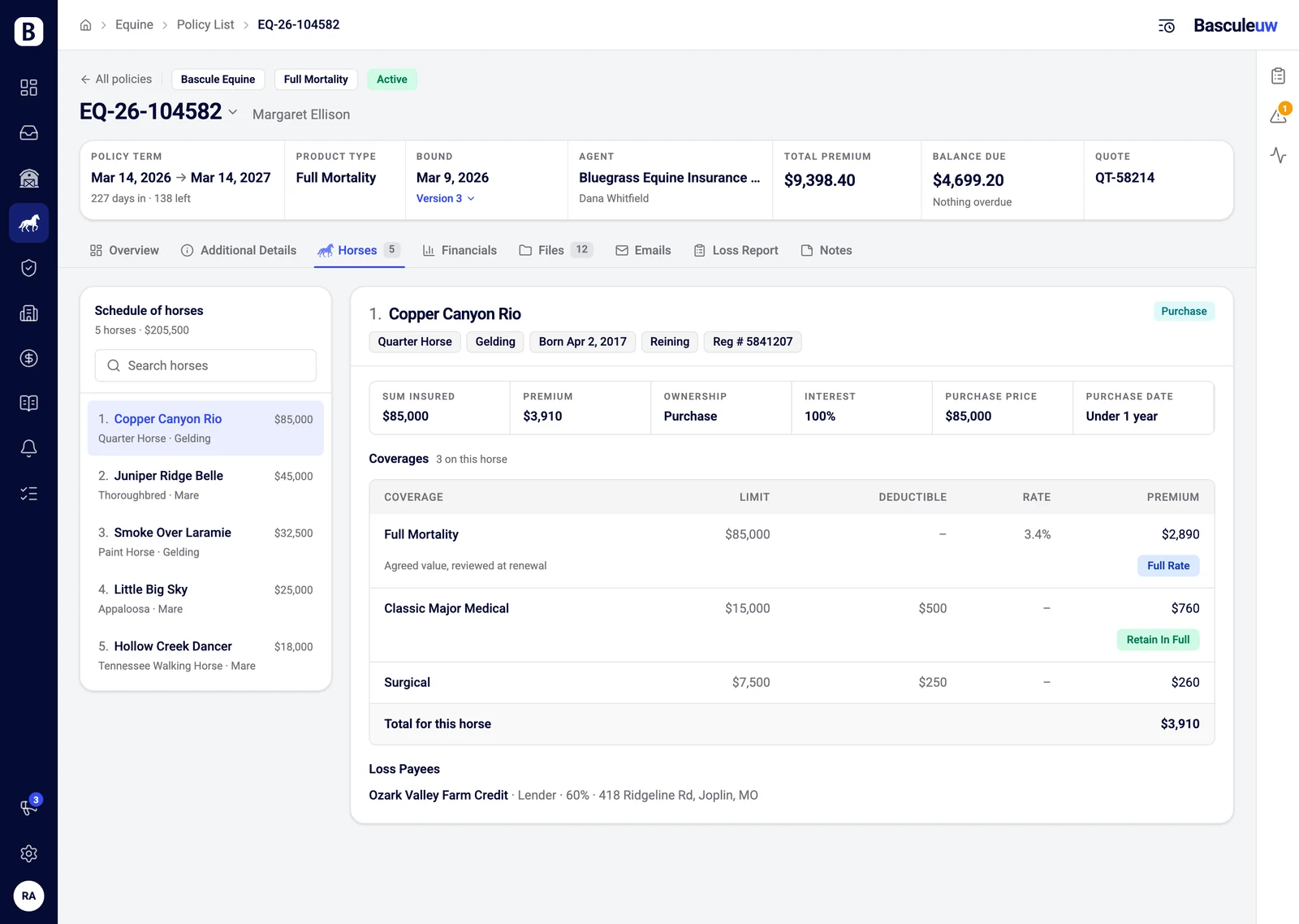The width and height of the screenshot is (1299, 924).
Task: Open the dollar circle icon in sidebar
Action: [x=28, y=358]
